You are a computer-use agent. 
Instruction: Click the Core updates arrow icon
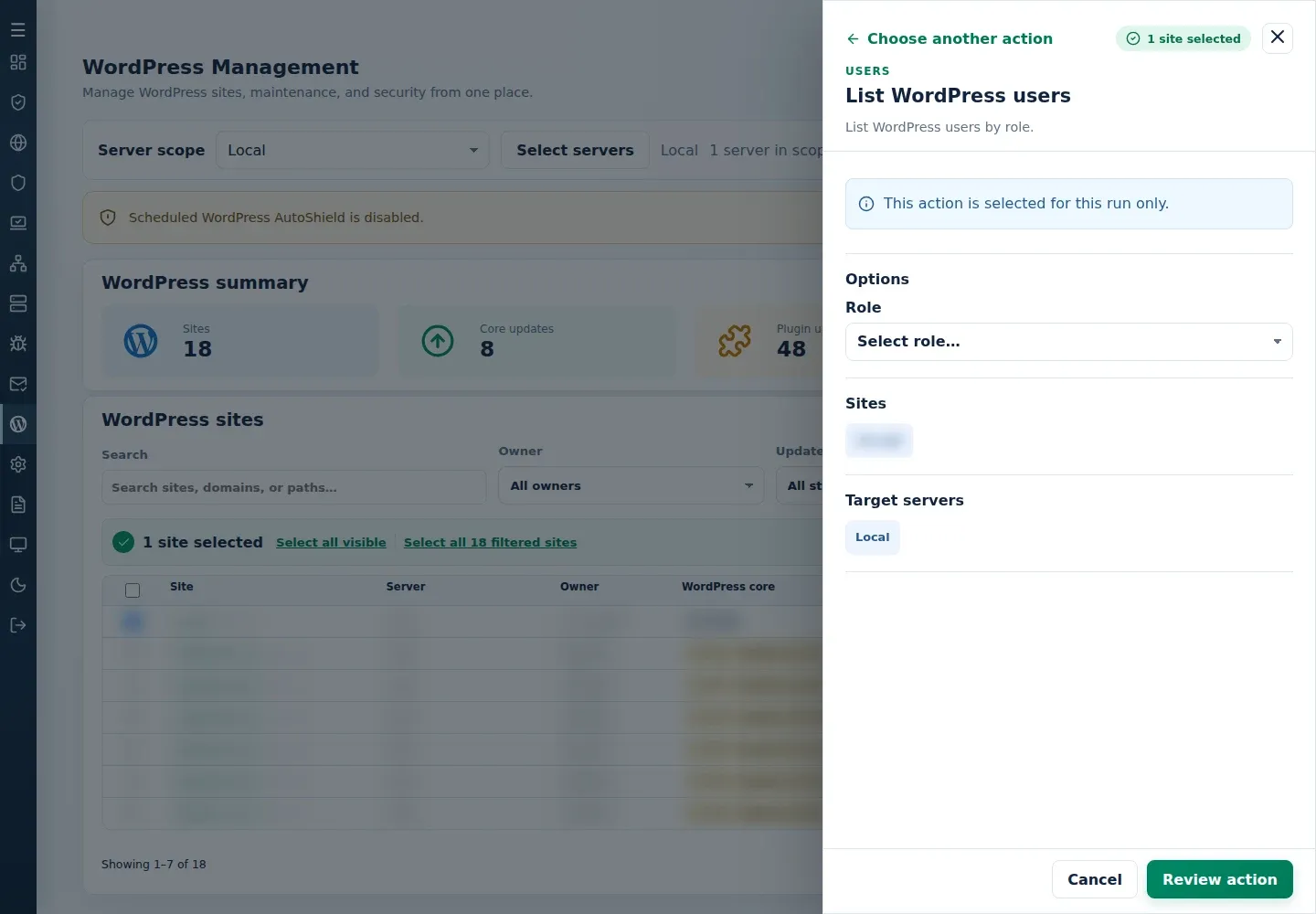click(x=438, y=341)
